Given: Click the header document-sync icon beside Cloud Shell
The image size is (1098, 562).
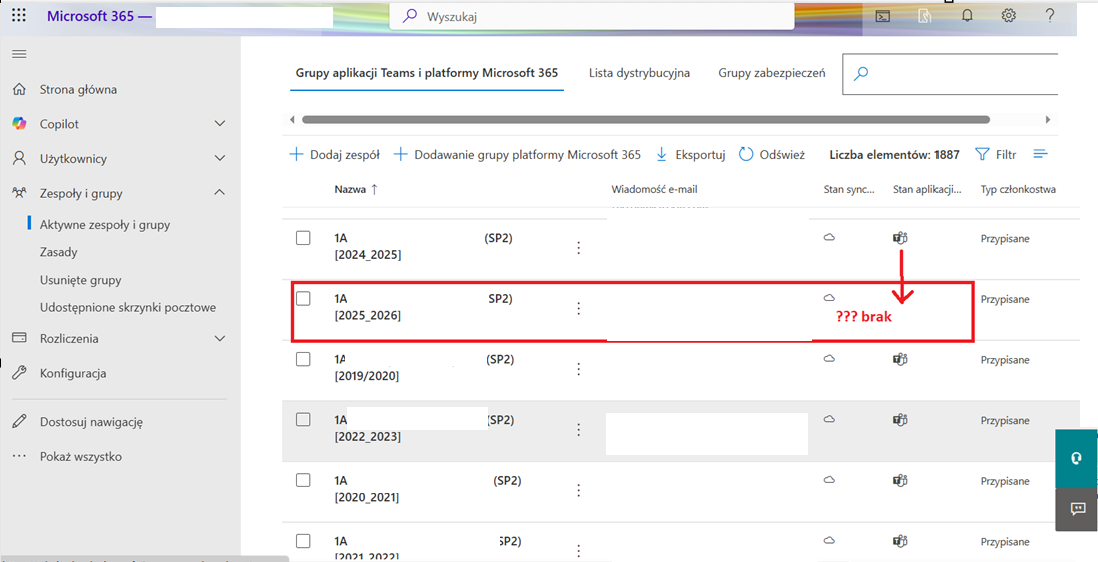Looking at the screenshot, I should [926, 16].
